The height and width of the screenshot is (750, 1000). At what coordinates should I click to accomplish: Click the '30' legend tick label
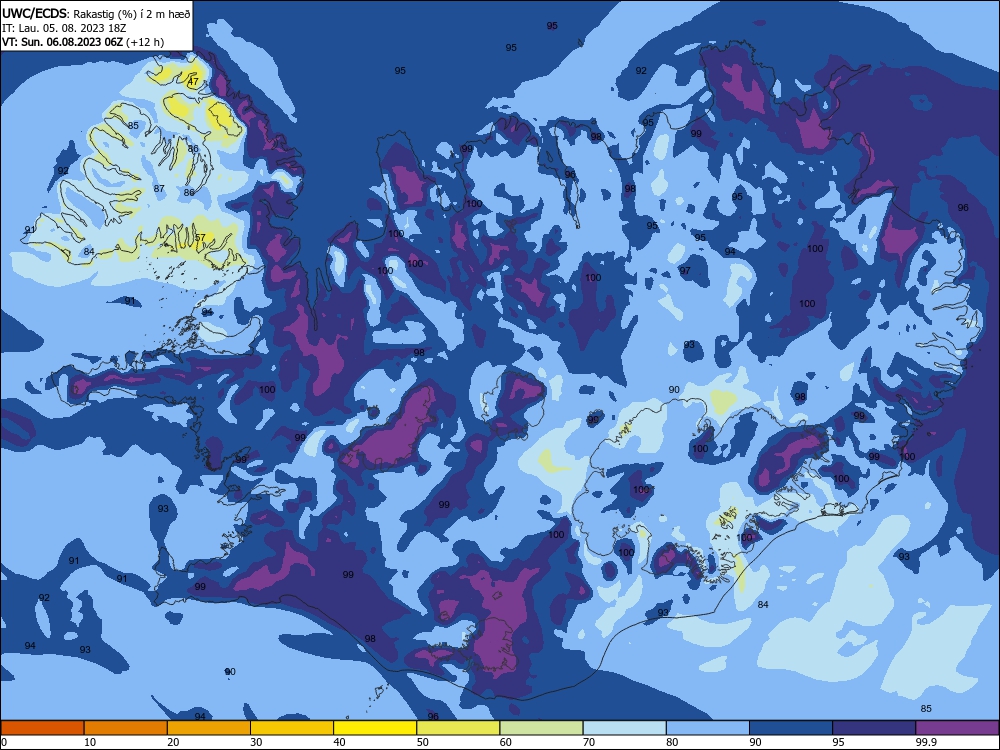coord(256,742)
